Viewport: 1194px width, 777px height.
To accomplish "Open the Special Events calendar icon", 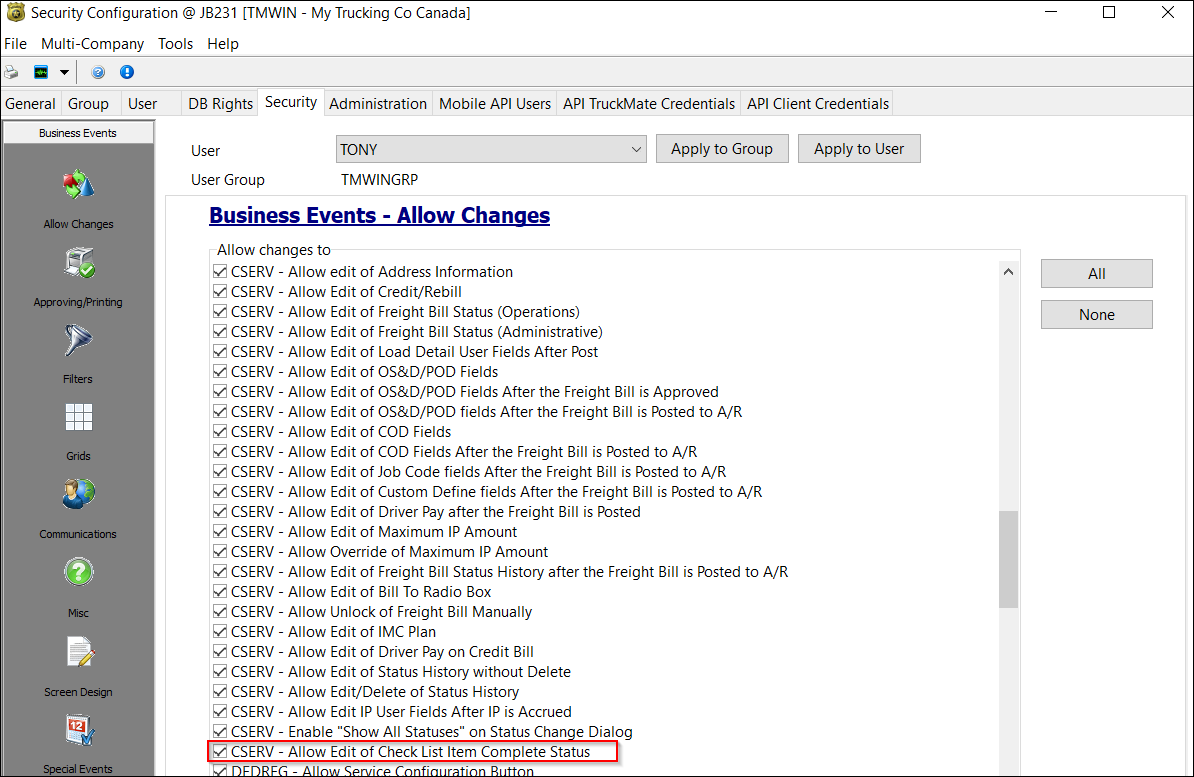I will [x=78, y=730].
